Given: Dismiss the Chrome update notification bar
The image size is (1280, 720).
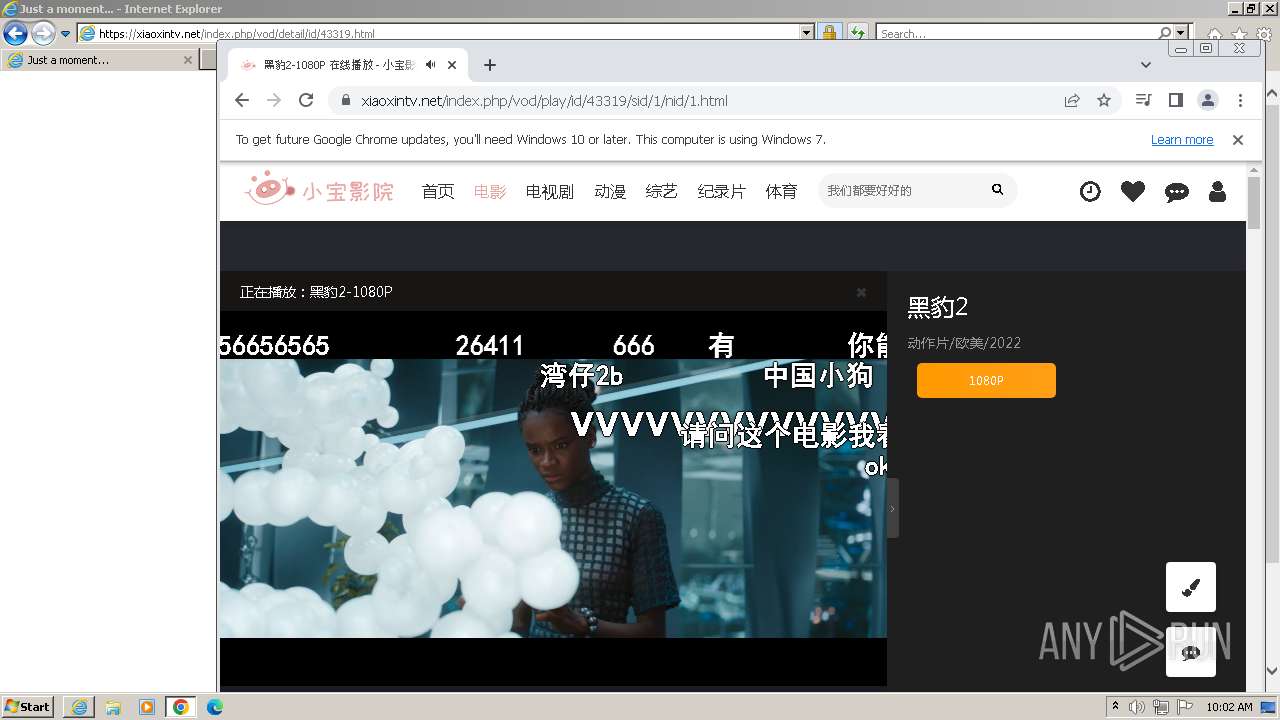Looking at the screenshot, I should (1238, 140).
